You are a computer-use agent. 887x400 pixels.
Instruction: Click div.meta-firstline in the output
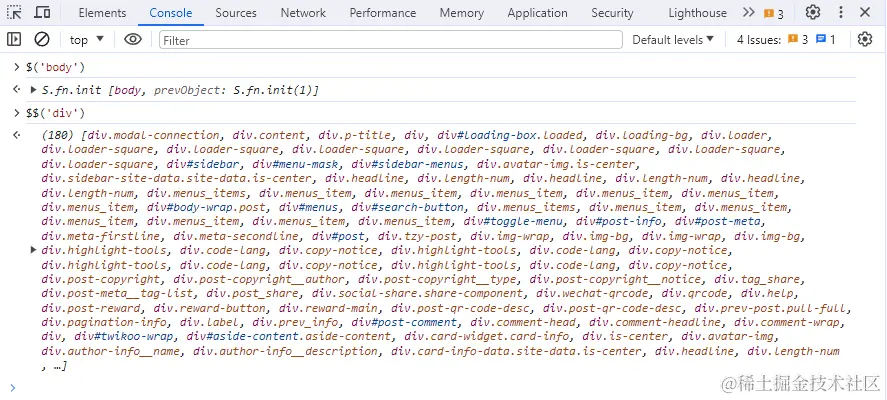(101, 236)
